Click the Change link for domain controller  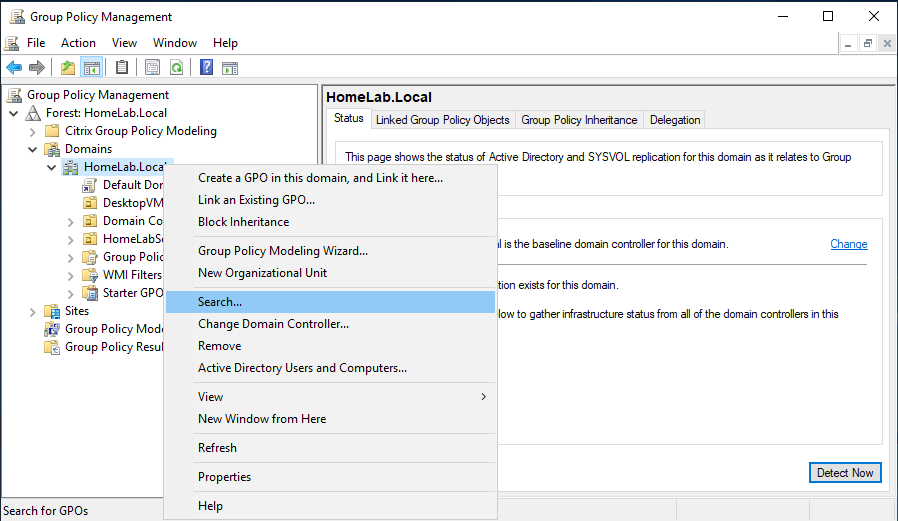(849, 244)
